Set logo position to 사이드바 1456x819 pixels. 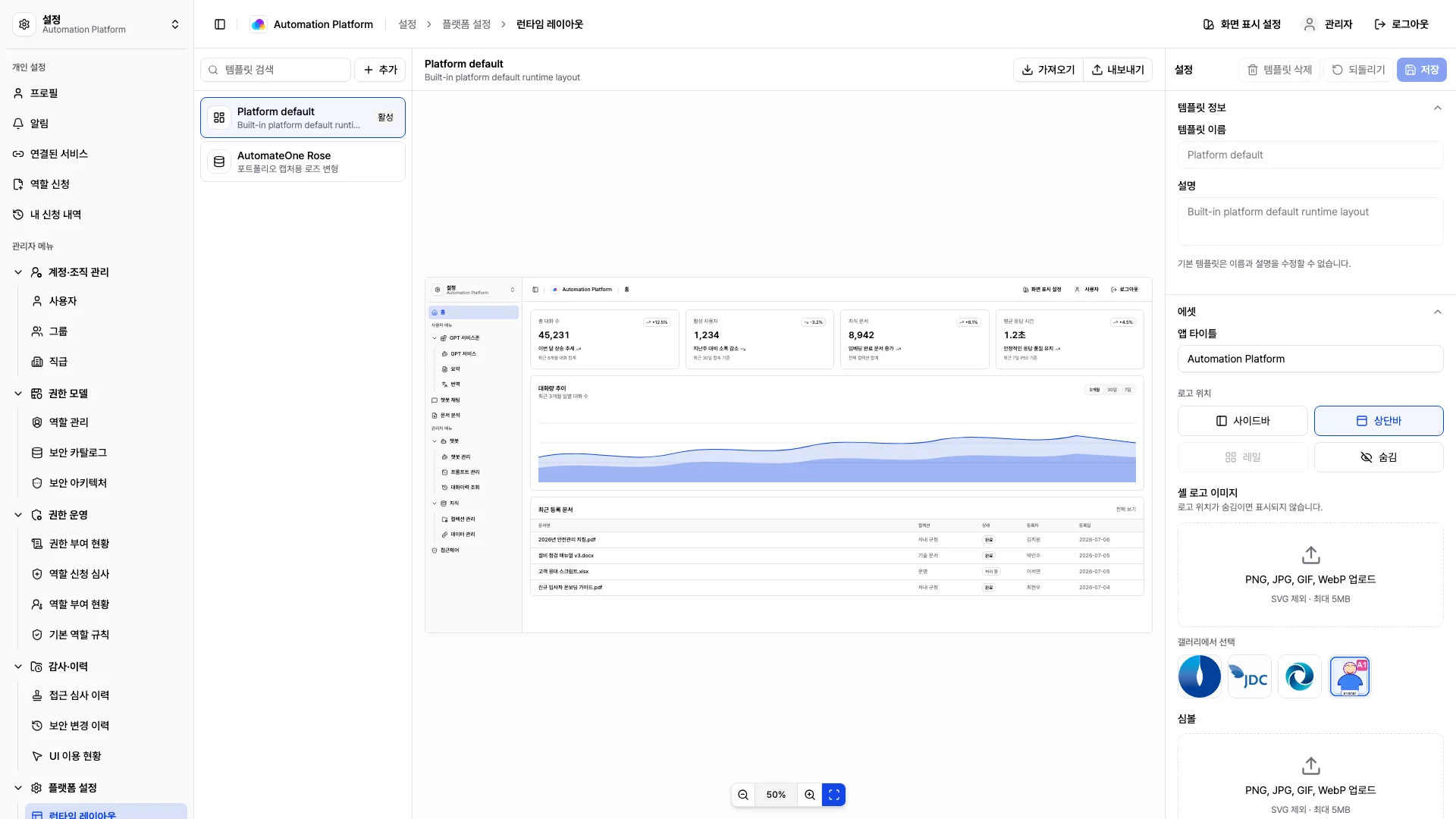(1242, 421)
